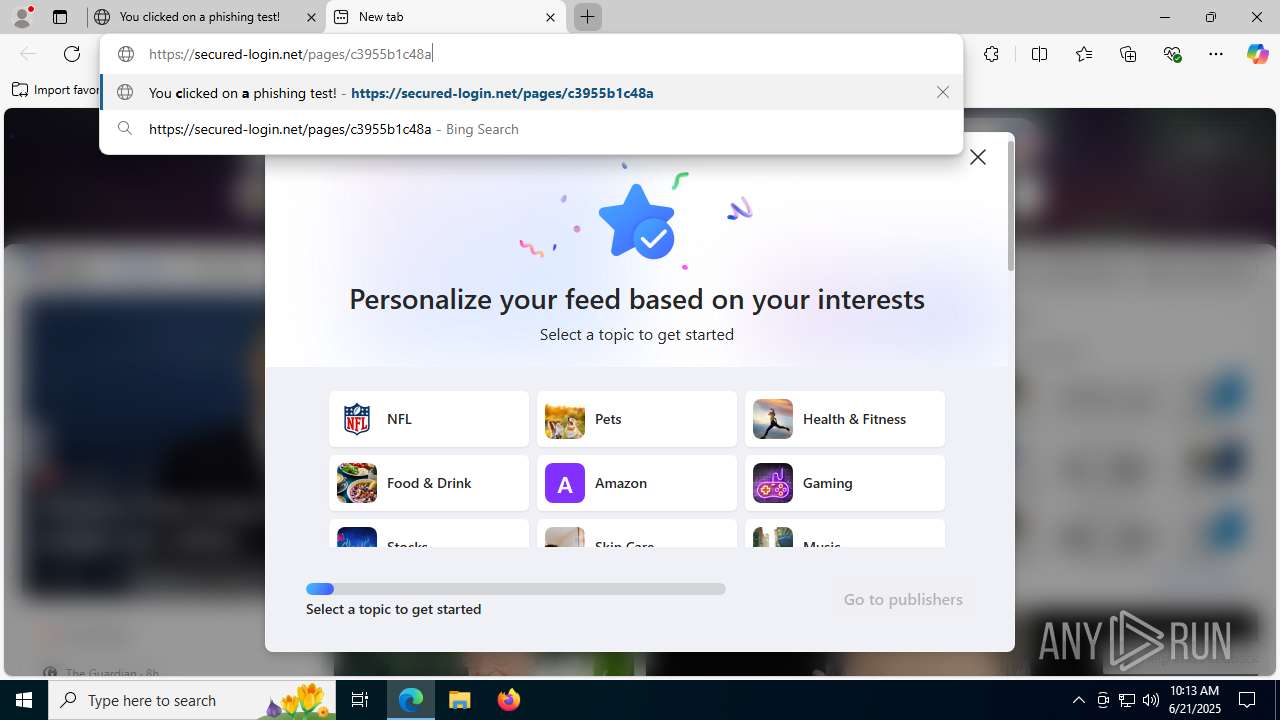Image resolution: width=1280 pixels, height=720 pixels.
Task: Click the dialog vertical scrollbar
Action: pyautogui.click(x=1010, y=206)
